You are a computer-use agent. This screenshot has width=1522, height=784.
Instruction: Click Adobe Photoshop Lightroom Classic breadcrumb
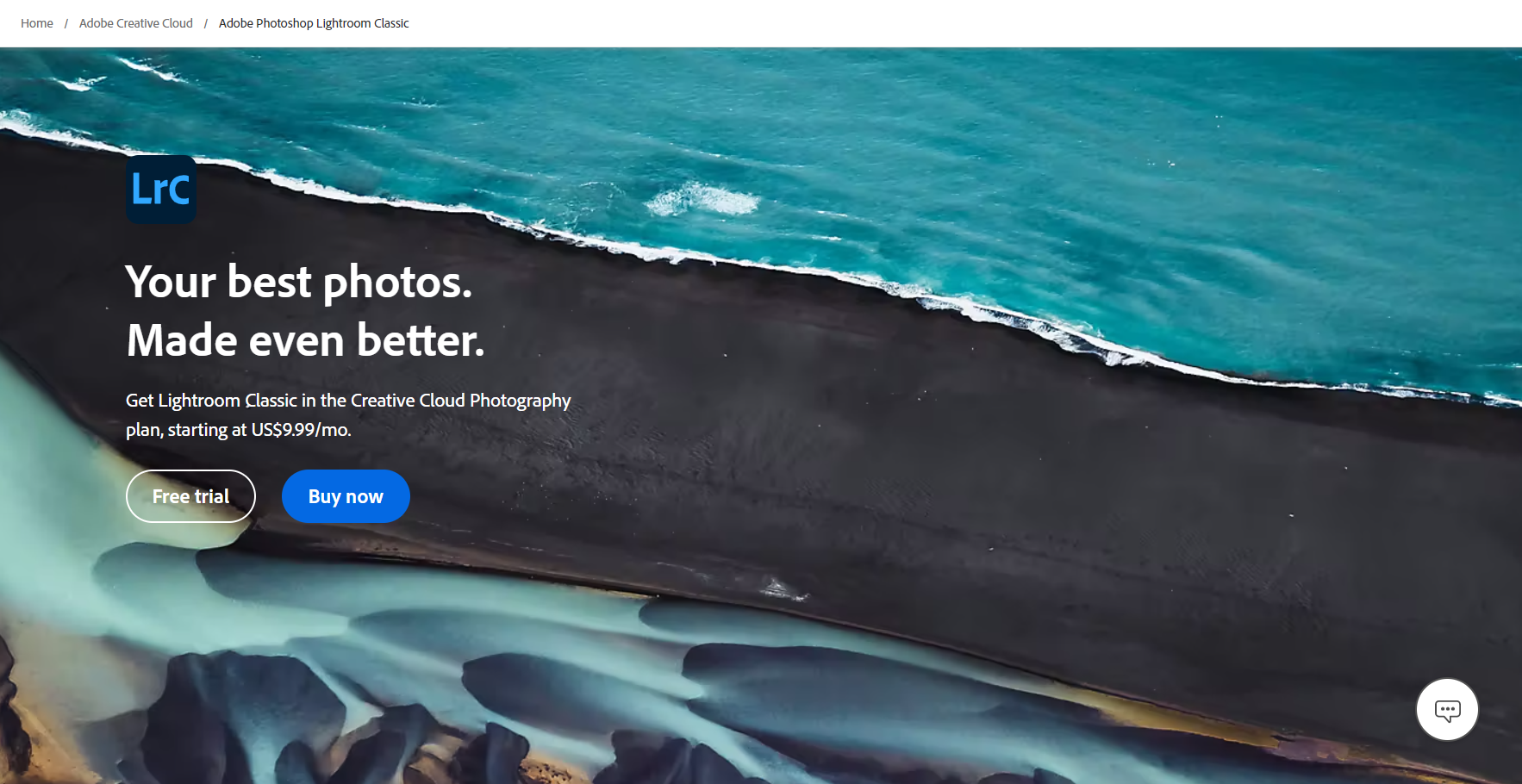(314, 23)
